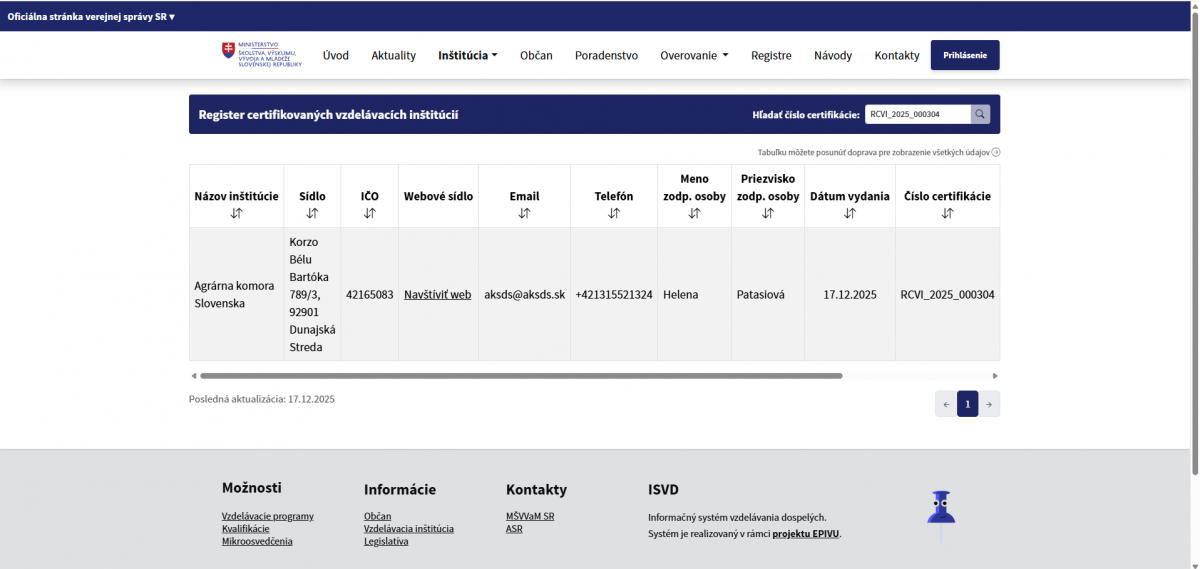The image size is (1200, 569).
Task: Click the search magnifier icon button
Action: 980,114
